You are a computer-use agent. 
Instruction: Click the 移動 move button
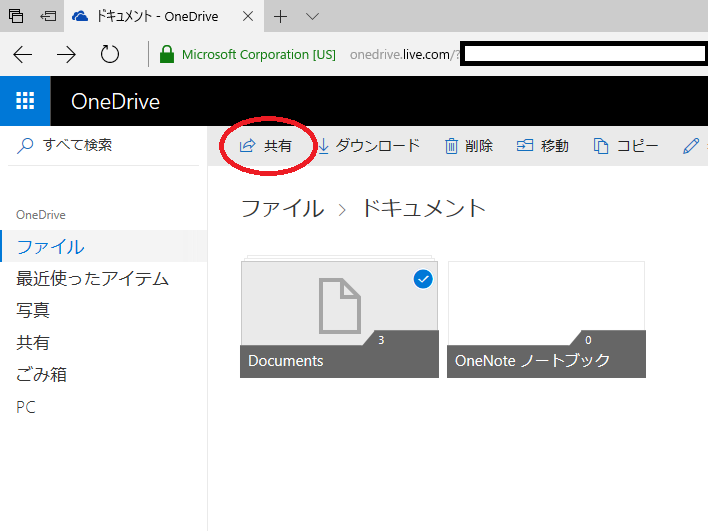[x=542, y=146]
